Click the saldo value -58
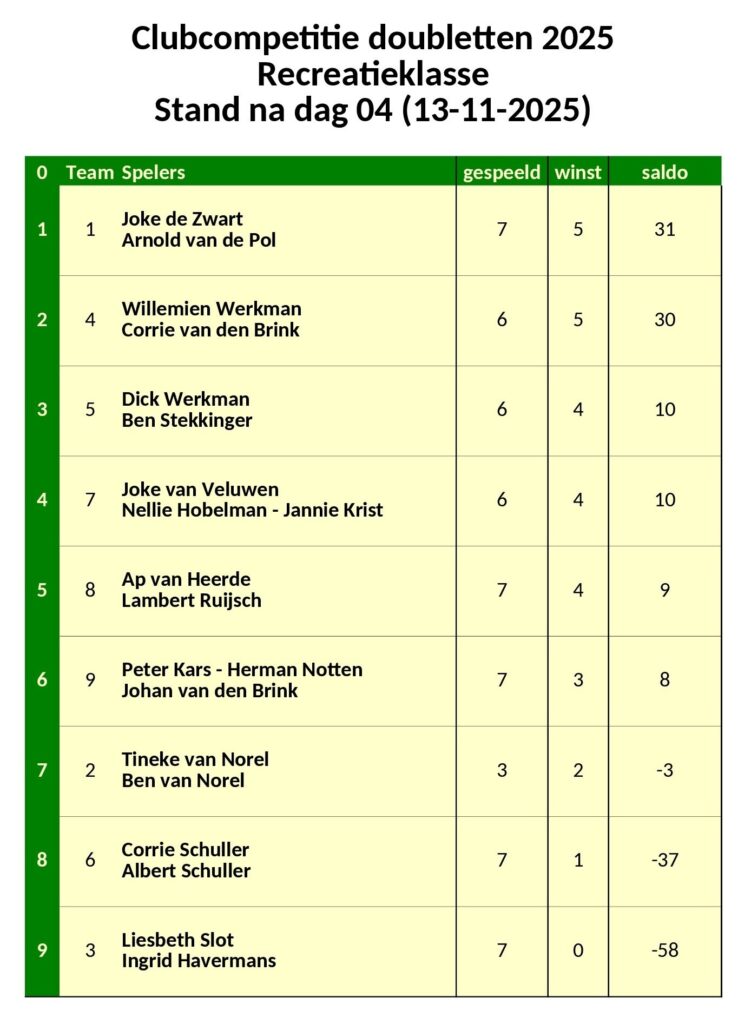751x1024 pixels. (665, 950)
